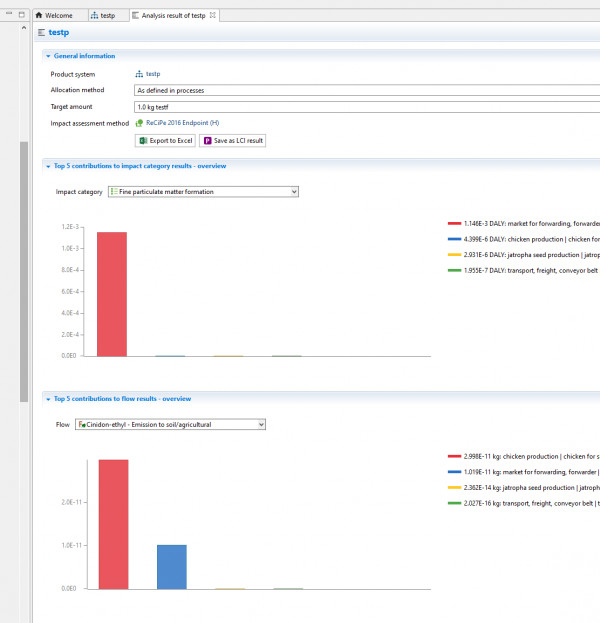This screenshot has width=600, height=623.
Task: Select legend text 1.955E-7 DALY transport, freight
Action: tap(531, 270)
